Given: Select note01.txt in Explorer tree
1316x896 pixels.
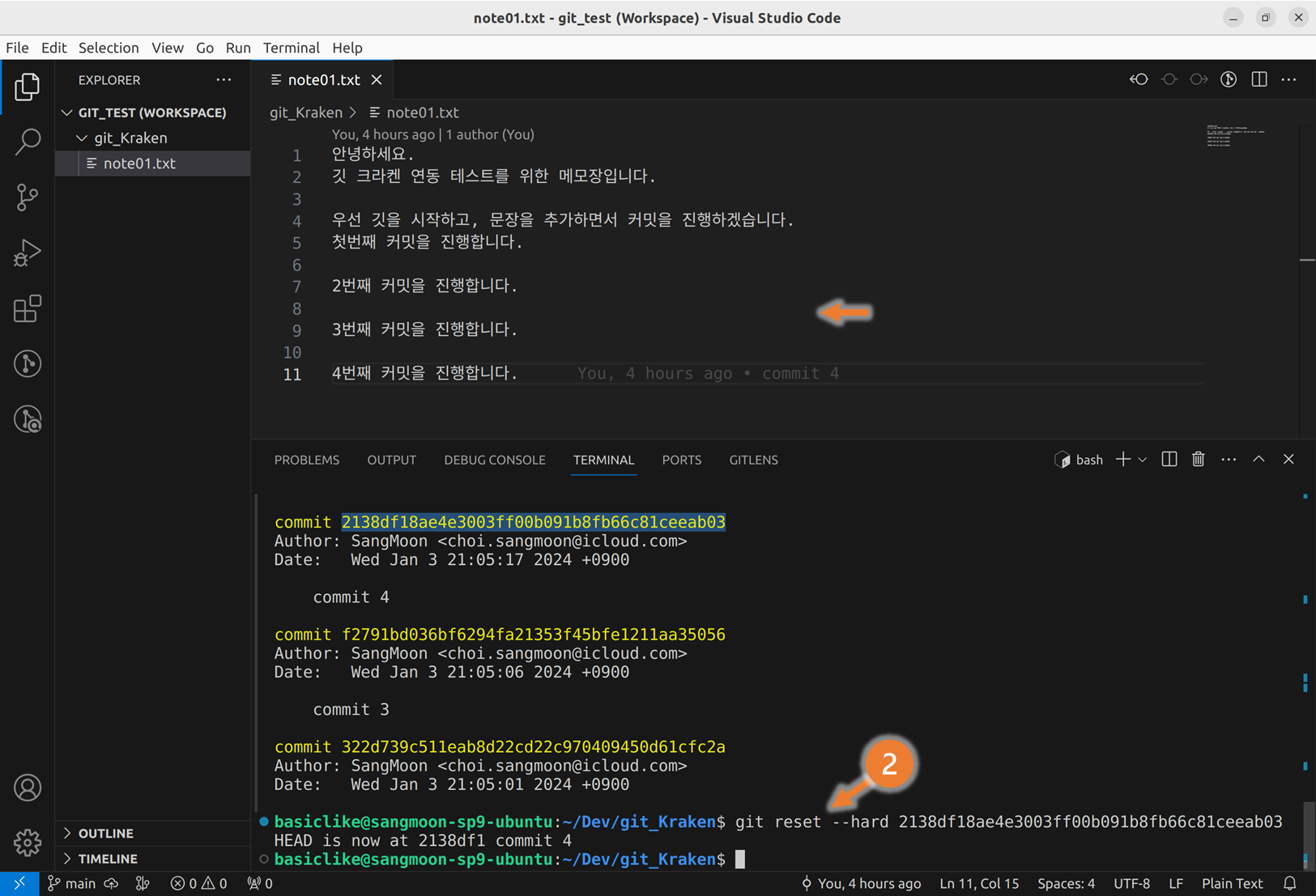Looking at the screenshot, I should click(x=153, y=163).
